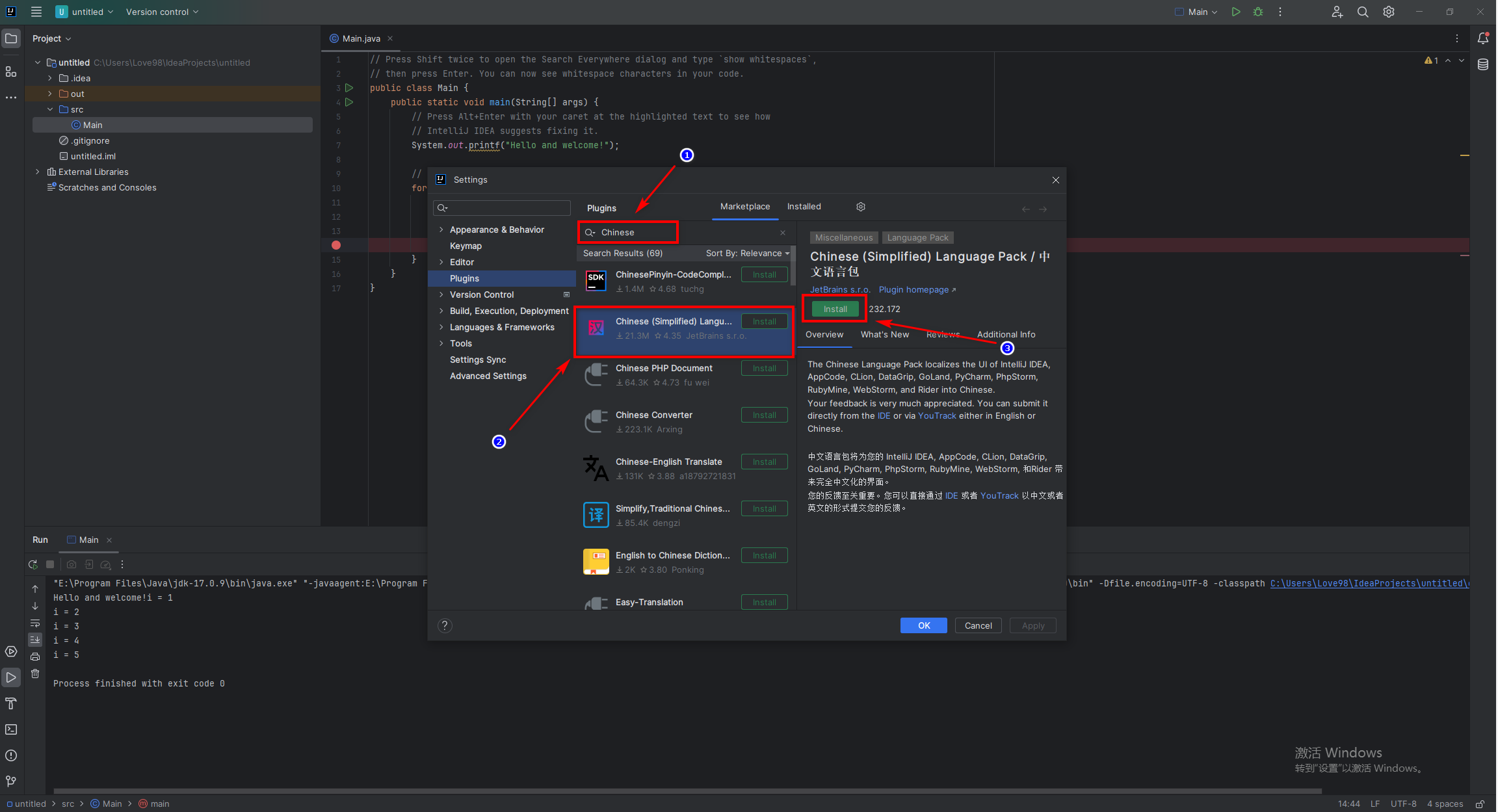Open the What's New tab

884,335
